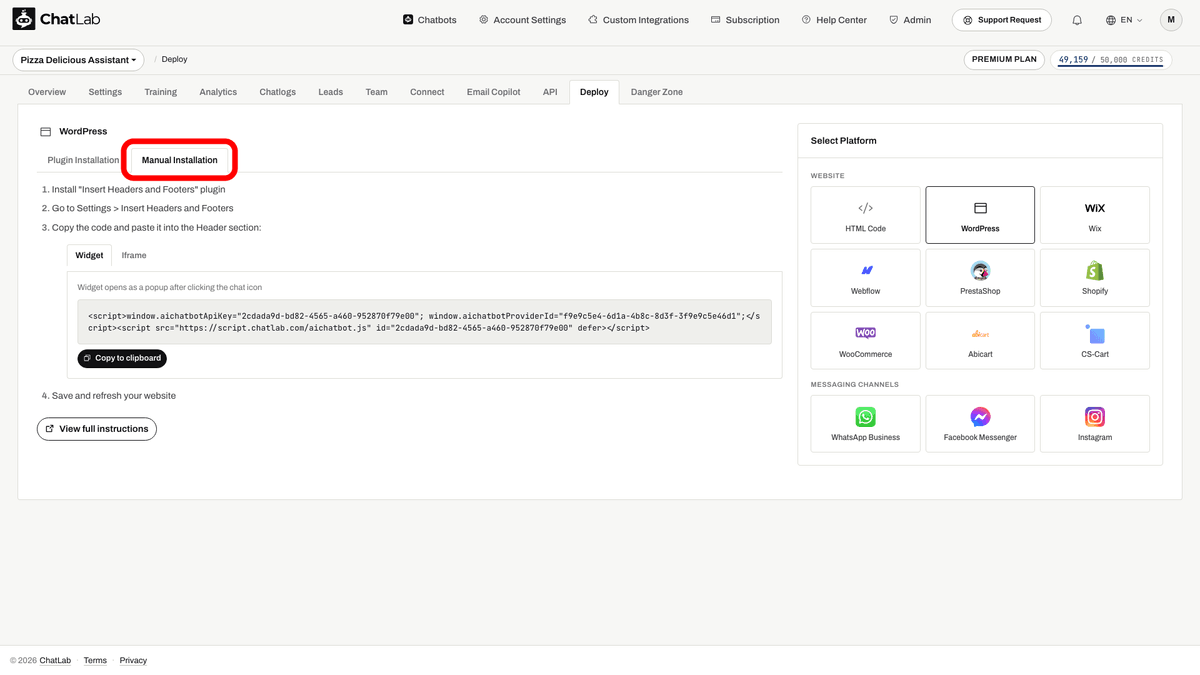Viewport: 1200px width, 675px height.
Task: Go to Account Settings
Action: click(522, 20)
